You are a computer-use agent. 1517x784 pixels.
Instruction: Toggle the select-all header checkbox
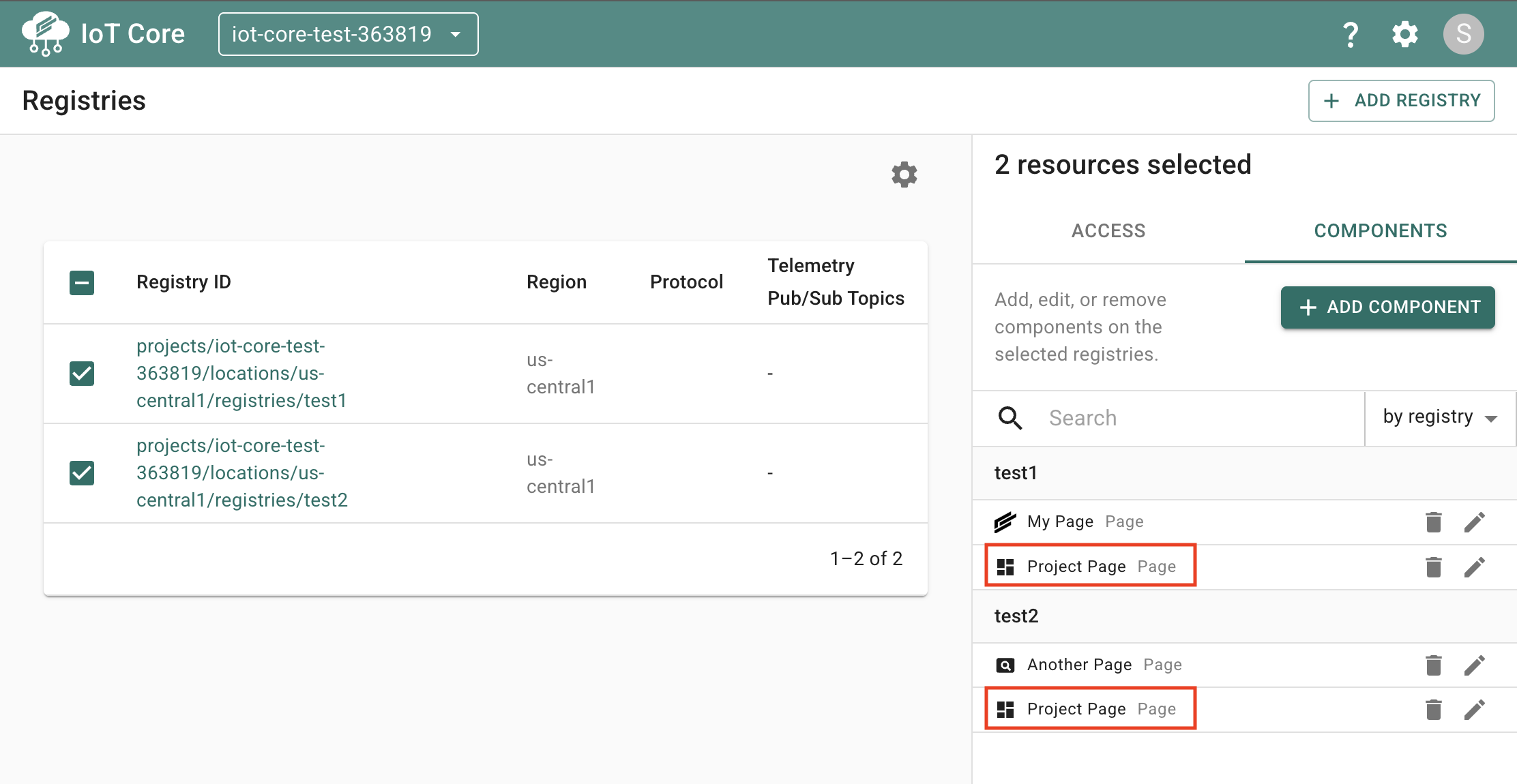pos(82,282)
